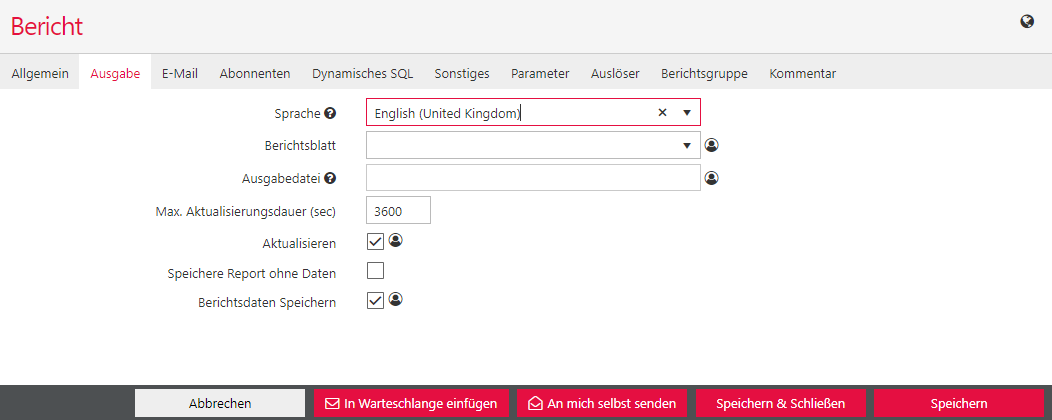
Task: Click the help icon beside Ausgabedatei
Action: click(329, 178)
